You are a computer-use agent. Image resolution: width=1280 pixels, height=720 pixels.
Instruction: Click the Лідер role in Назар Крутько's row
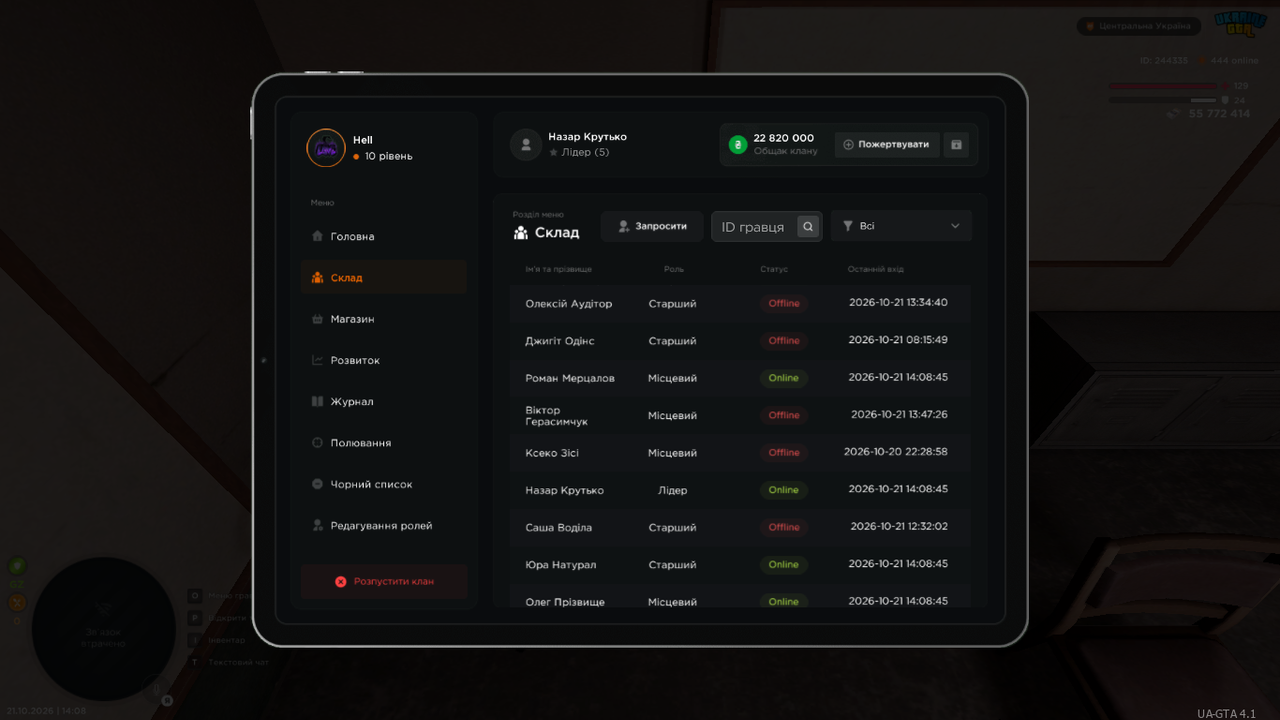672,490
